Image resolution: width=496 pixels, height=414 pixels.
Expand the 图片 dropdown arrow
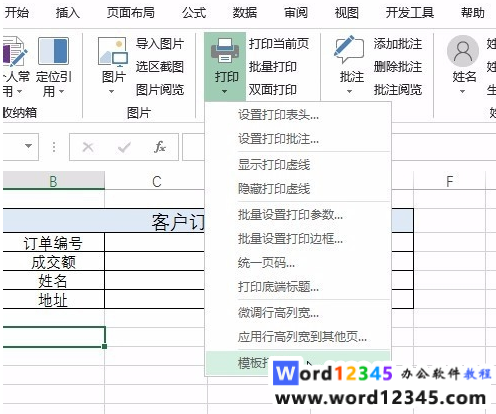point(112,91)
